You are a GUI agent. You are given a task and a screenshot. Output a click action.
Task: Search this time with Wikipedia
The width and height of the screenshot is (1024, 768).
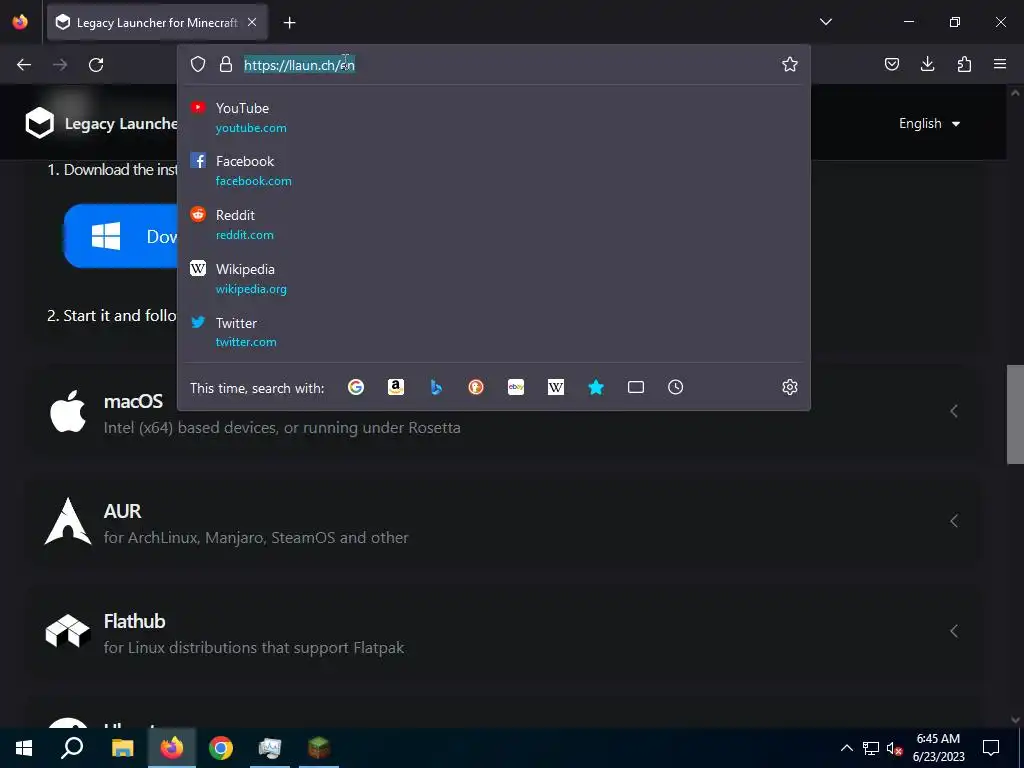556,387
